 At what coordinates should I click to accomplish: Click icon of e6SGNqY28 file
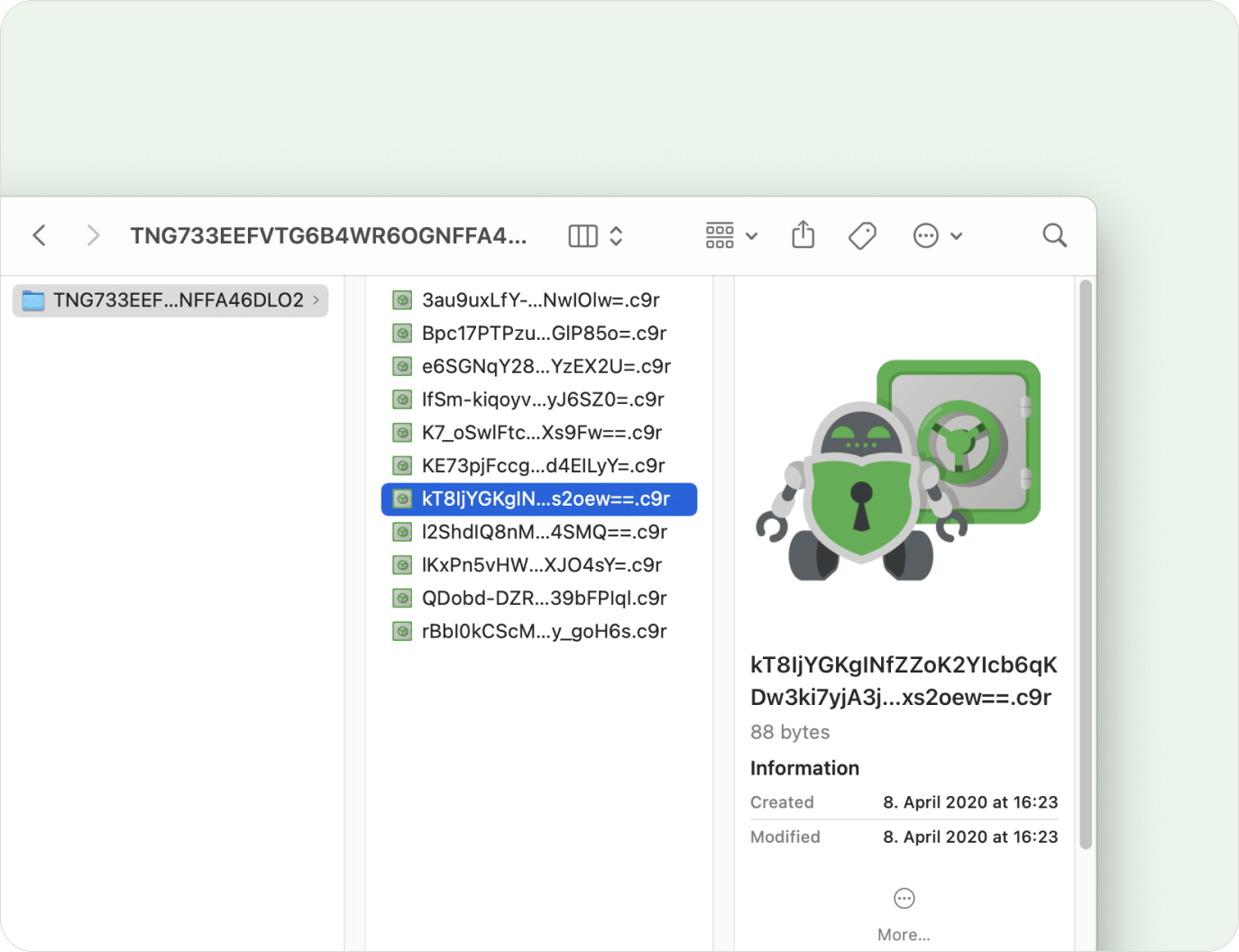402,367
